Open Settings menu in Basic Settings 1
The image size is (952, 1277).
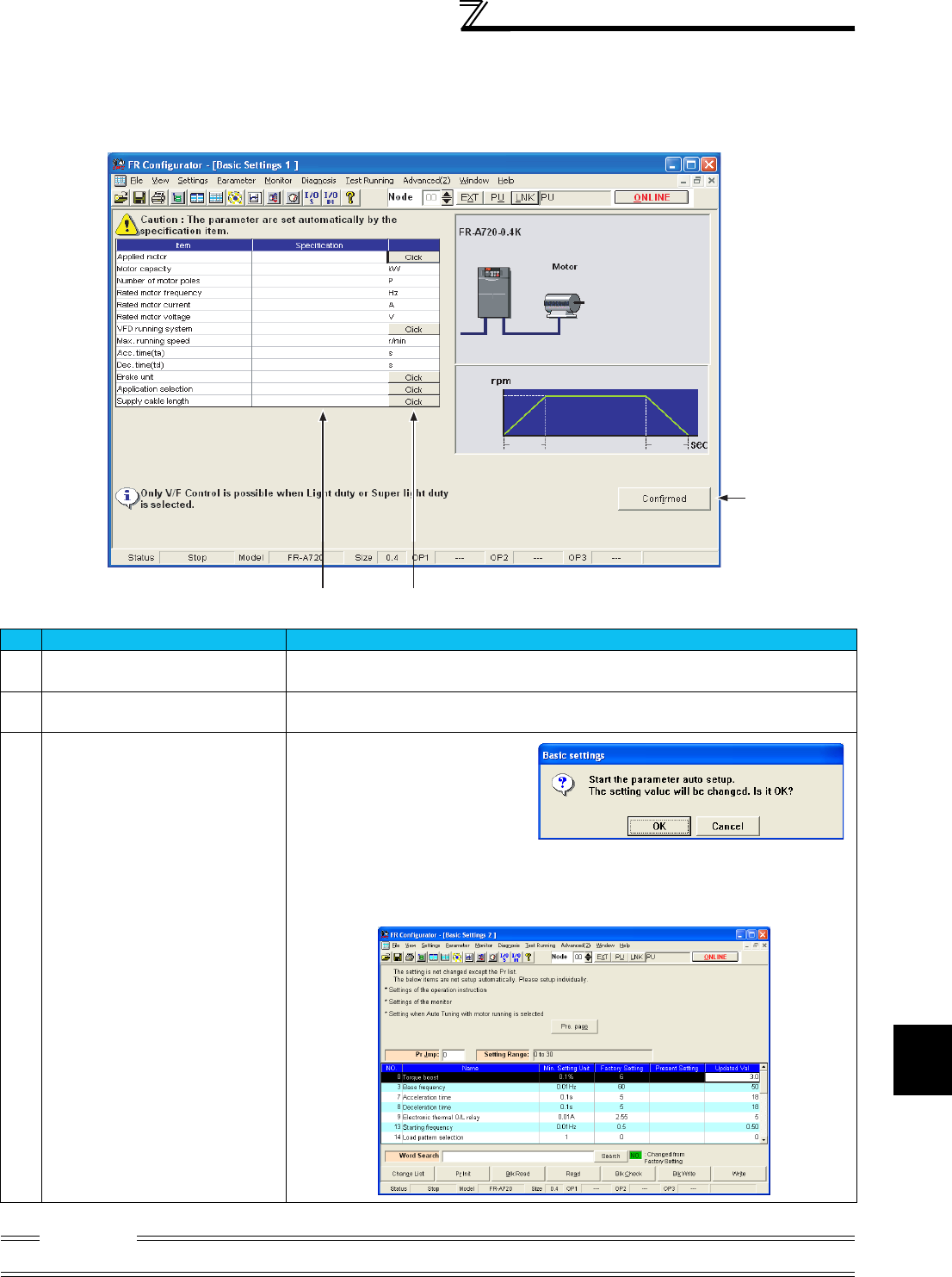click(193, 181)
